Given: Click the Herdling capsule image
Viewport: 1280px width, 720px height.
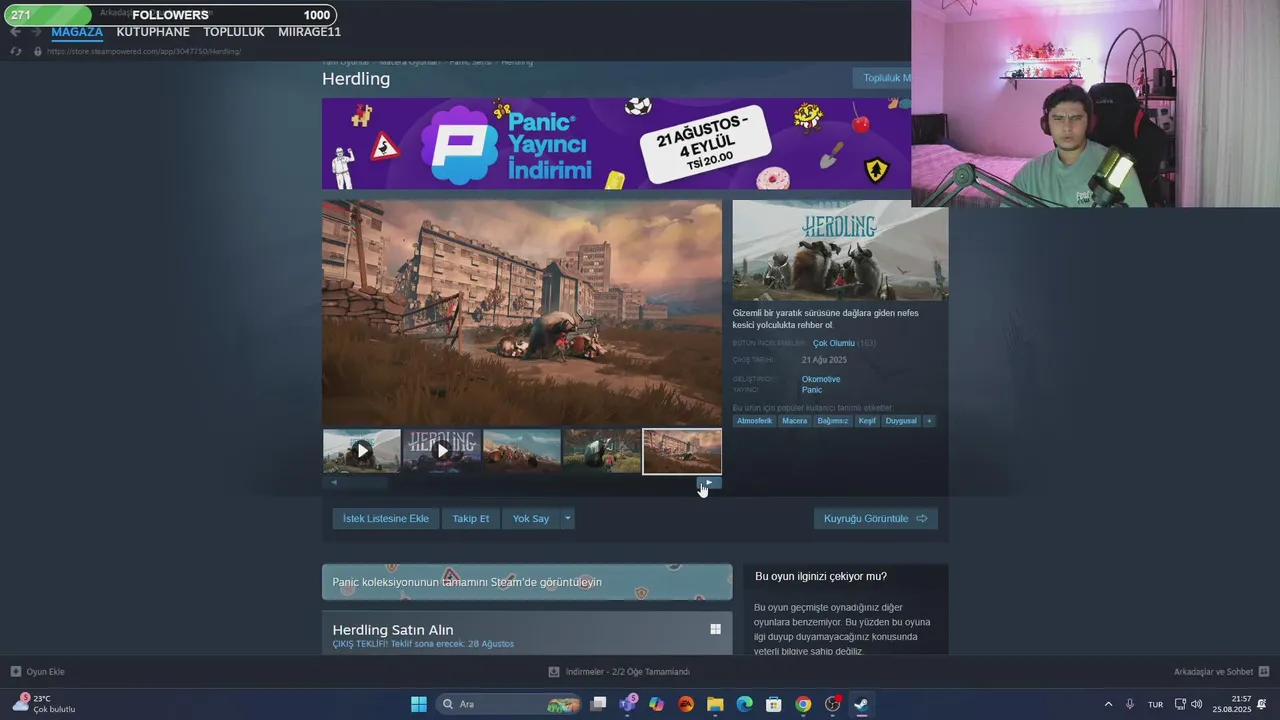Looking at the screenshot, I should pyautogui.click(x=840, y=250).
